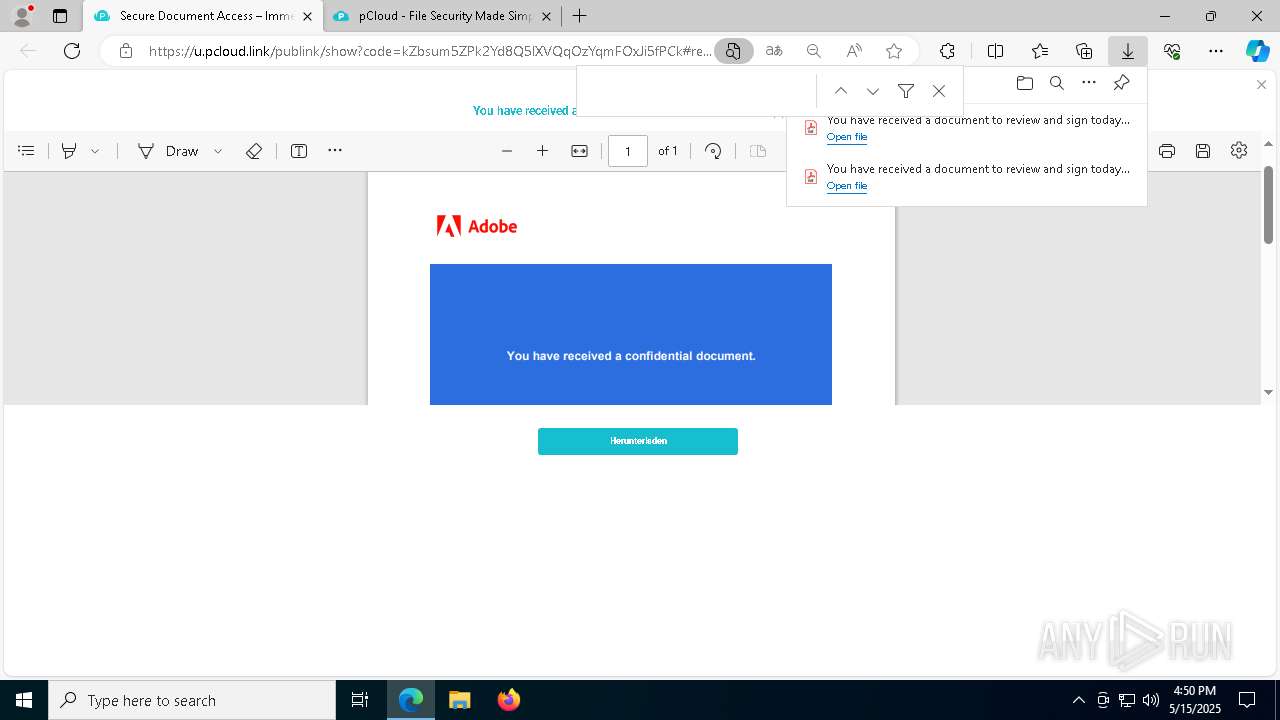
Task: Open Edge Settings and more menu
Action: (x=1216, y=51)
